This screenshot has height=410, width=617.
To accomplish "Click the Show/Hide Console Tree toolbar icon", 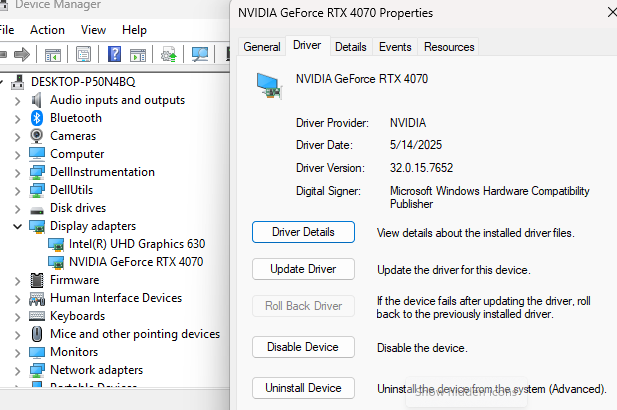I will 52,54.
